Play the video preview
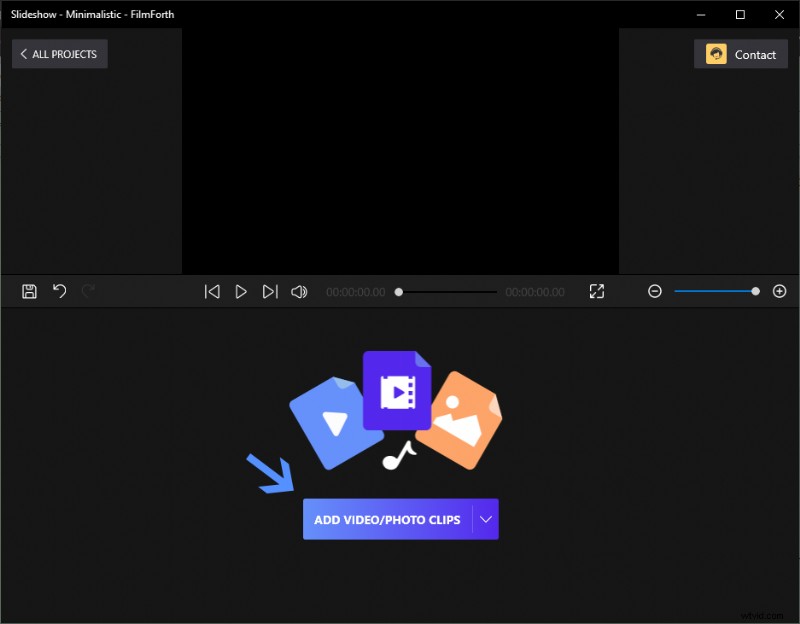The width and height of the screenshot is (800, 624). [241, 291]
